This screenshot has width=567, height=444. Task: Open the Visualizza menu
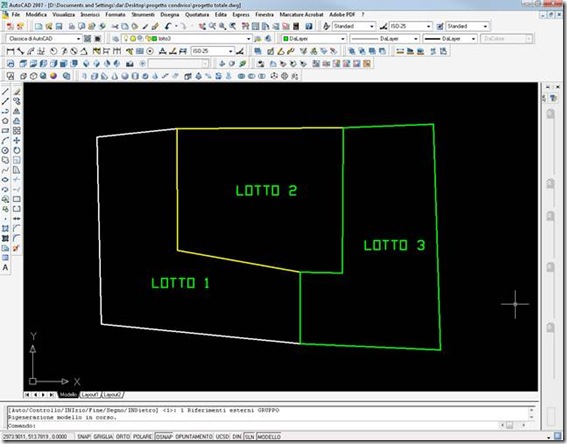coord(64,15)
